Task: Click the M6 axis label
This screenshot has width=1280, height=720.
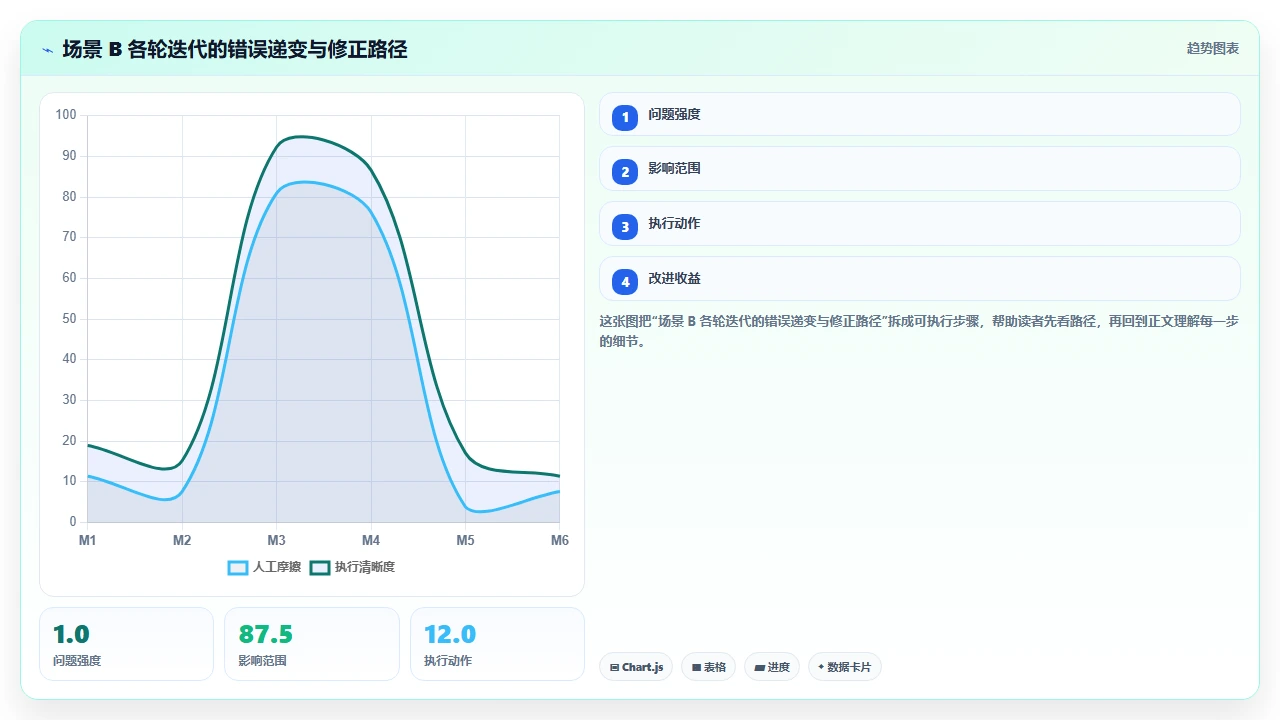Action: (559, 540)
